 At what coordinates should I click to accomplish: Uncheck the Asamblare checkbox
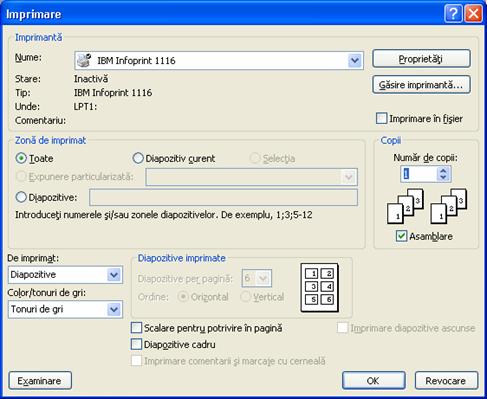click(x=401, y=236)
